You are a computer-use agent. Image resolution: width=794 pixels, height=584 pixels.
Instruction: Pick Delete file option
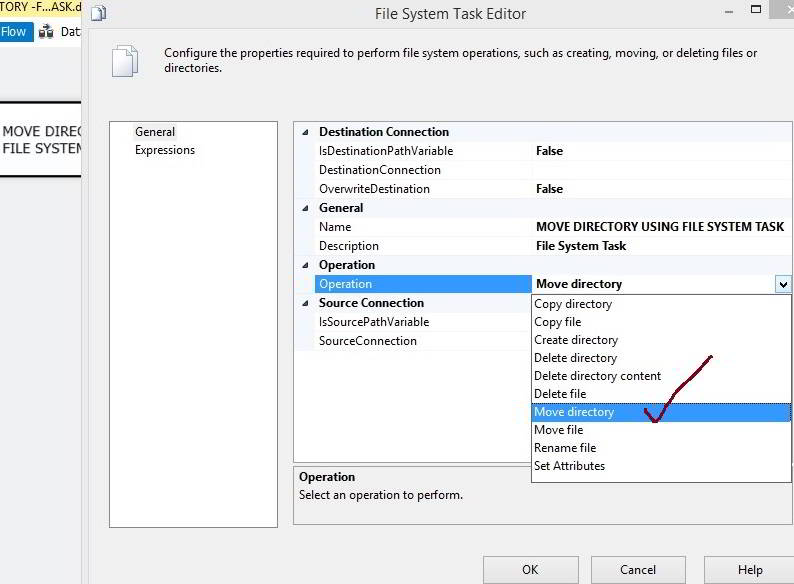(661, 394)
